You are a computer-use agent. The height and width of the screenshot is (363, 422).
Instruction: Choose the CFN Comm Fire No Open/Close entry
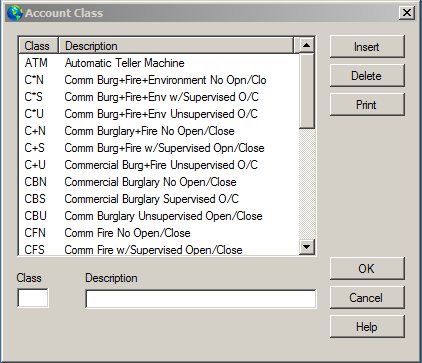(159, 233)
